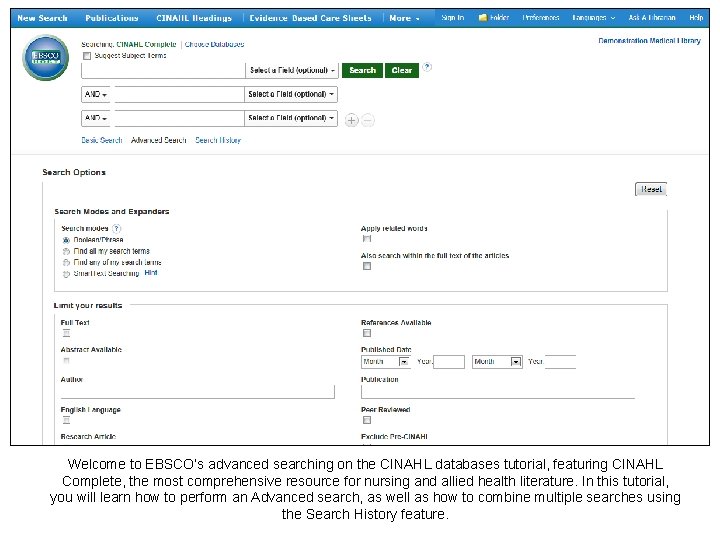720x540 pixels.
Task: Click Sign In
Action: (453, 17)
